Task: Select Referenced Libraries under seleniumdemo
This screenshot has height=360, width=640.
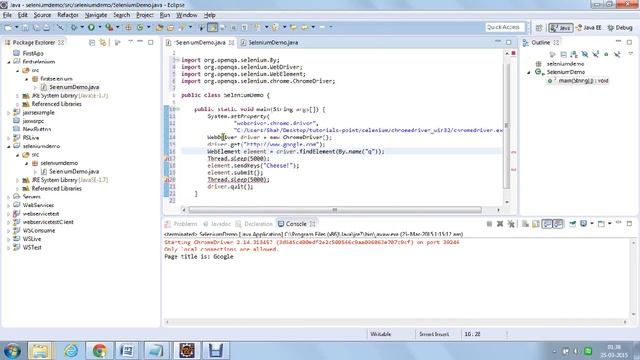Action: pyautogui.click(x=56, y=189)
